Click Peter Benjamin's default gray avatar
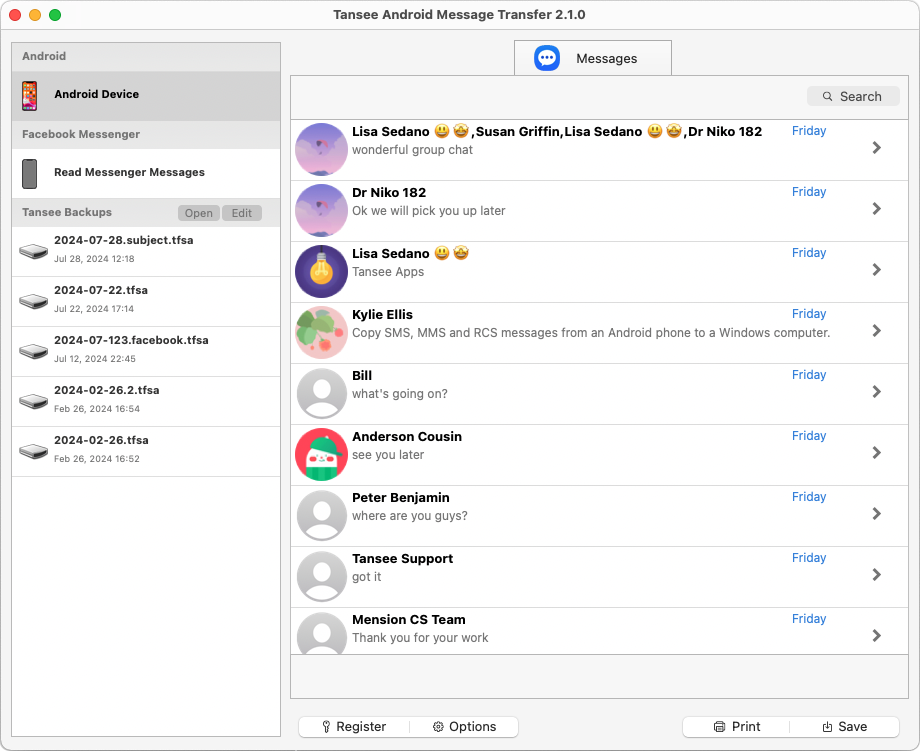This screenshot has height=751, width=920. (322, 516)
